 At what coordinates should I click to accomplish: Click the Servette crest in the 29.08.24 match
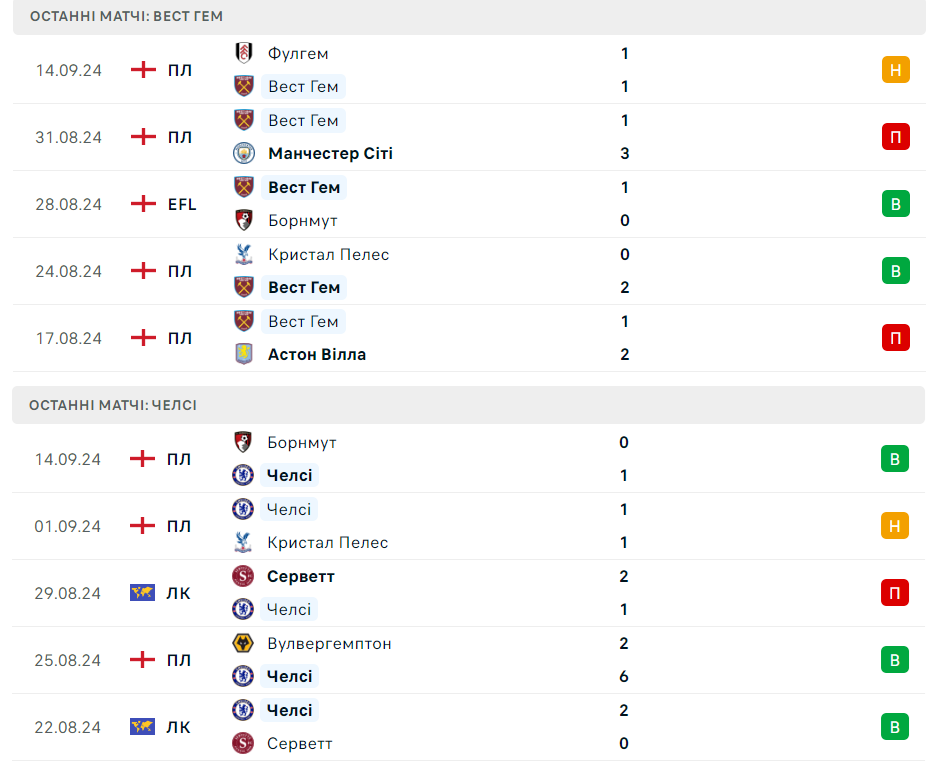click(x=243, y=576)
